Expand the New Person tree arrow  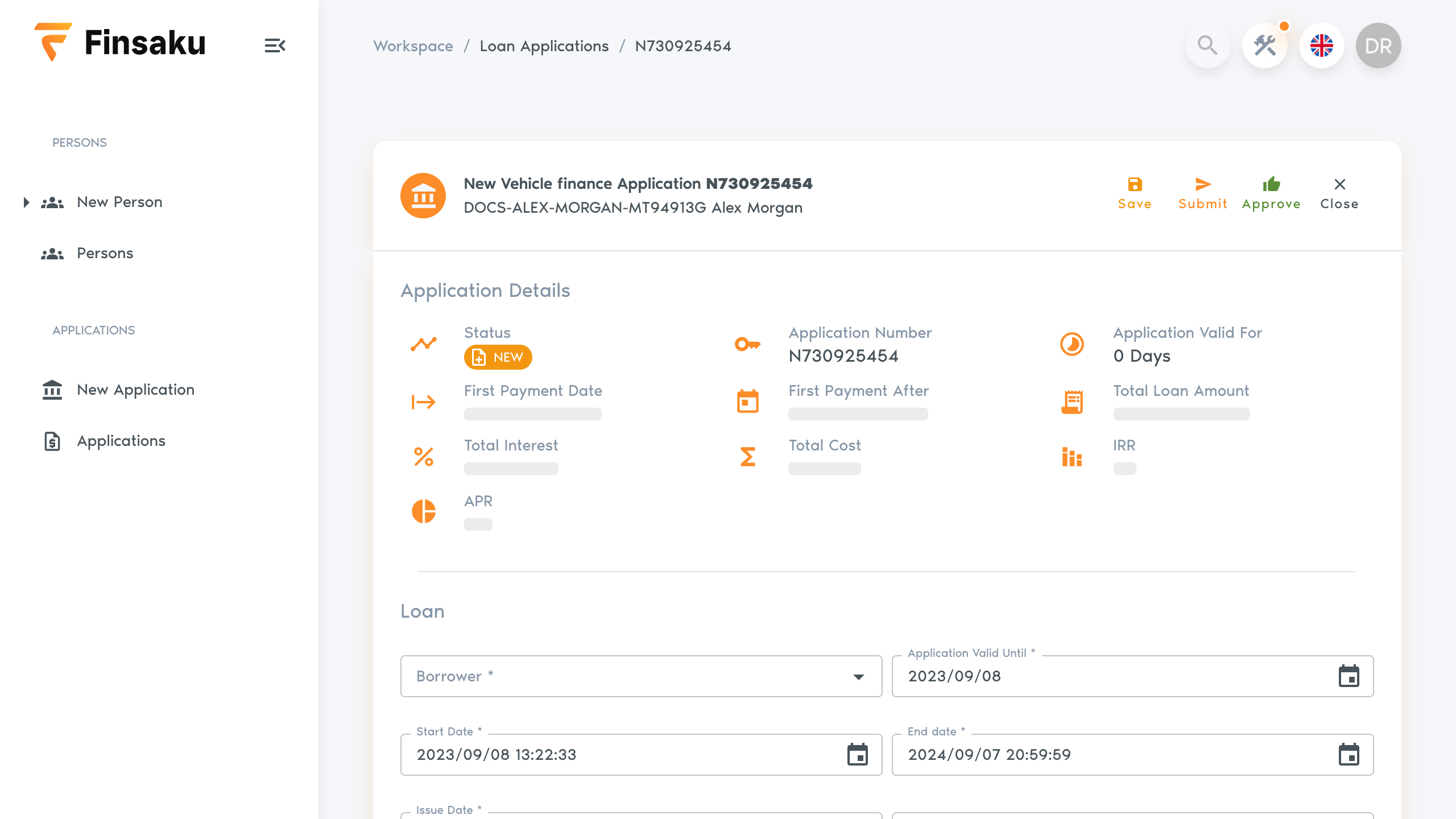(x=26, y=202)
